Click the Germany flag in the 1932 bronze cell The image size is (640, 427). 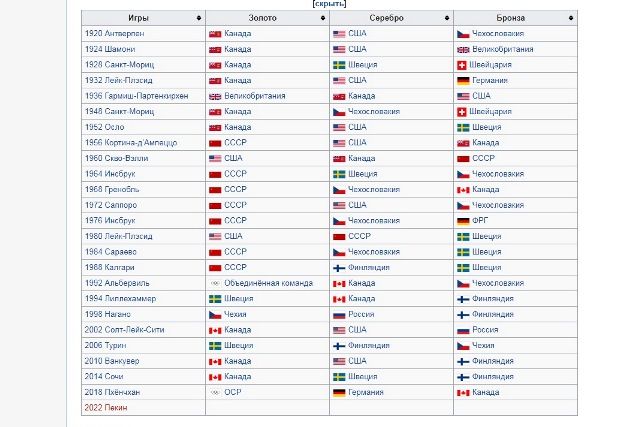click(463, 80)
